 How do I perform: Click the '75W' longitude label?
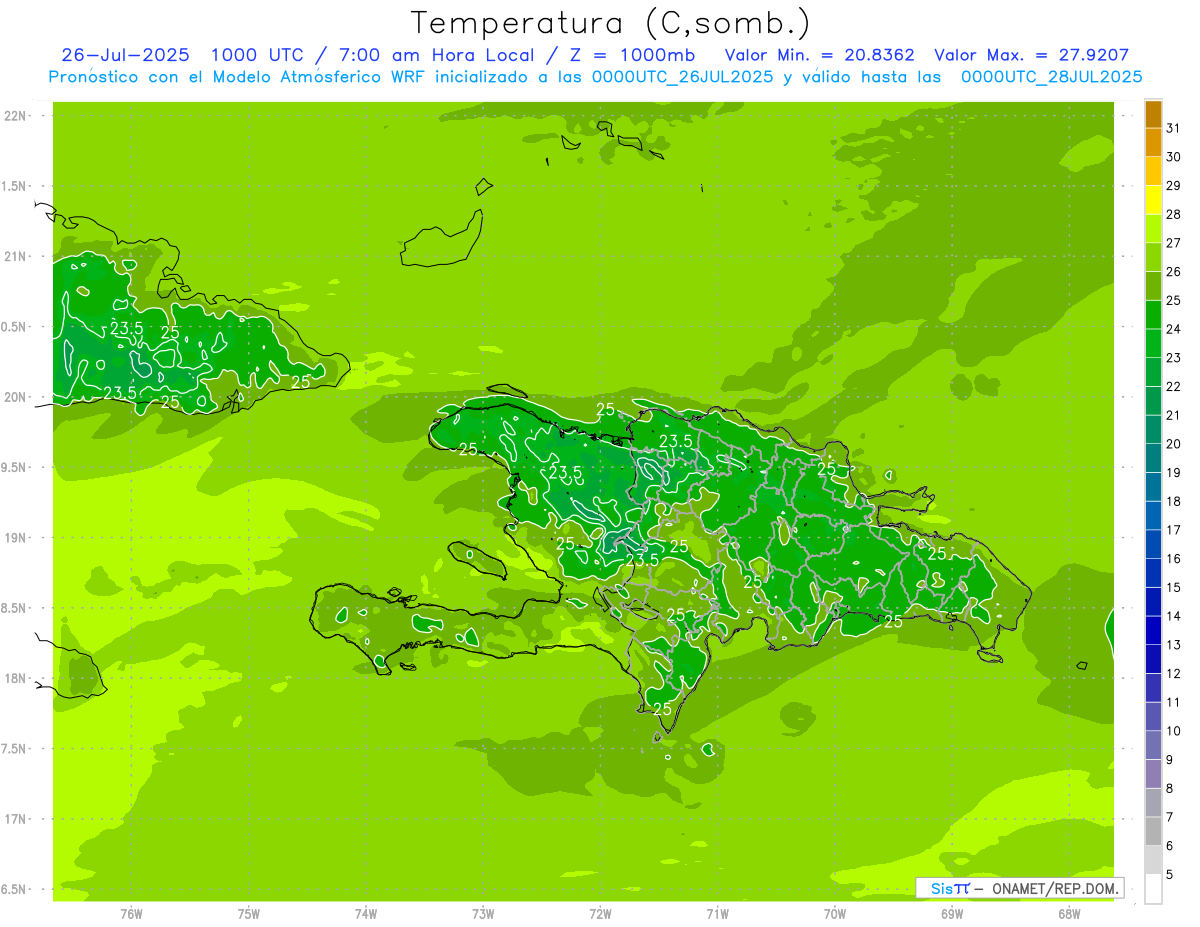(x=248, y=913)
